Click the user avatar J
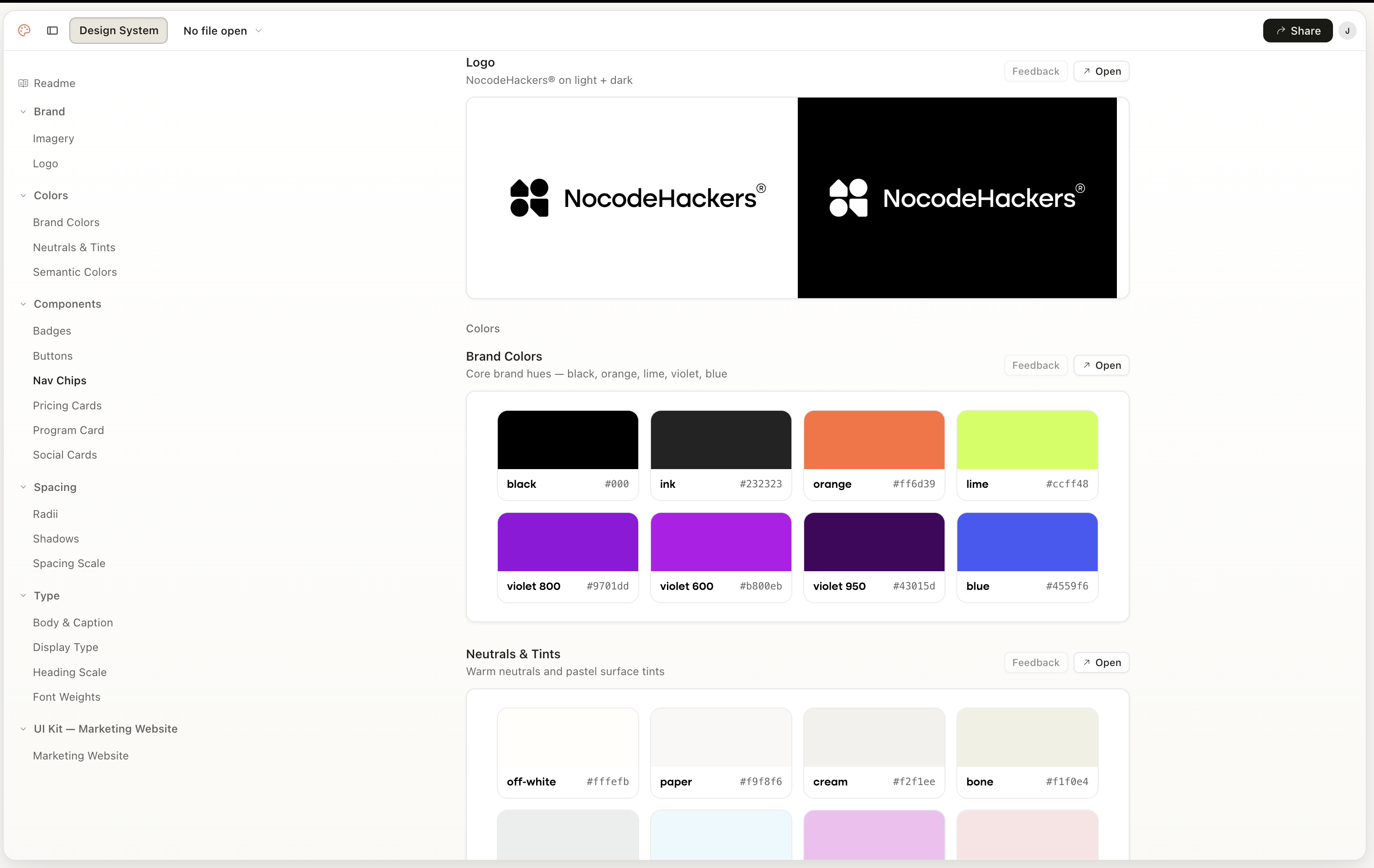This screenshot has height=868, width=1374. point(1347,31)
